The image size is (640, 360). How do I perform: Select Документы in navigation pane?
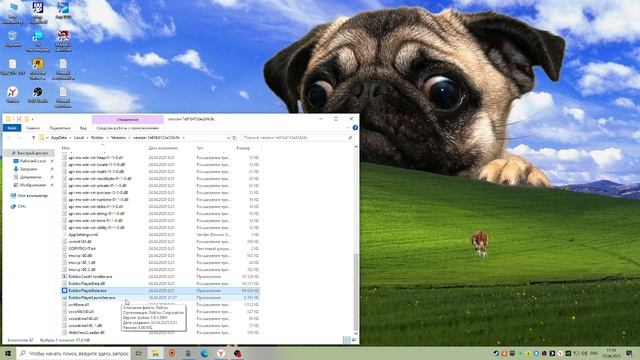click(x=30, y=177)
